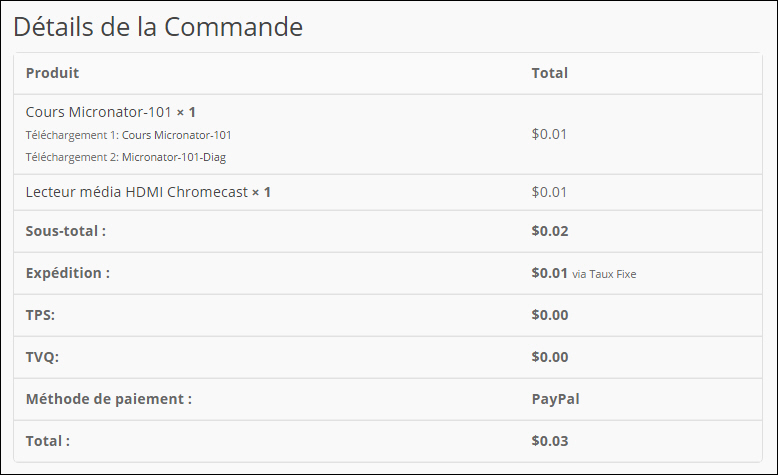
Task: Open the download link Téléchargement 2: Micronator-101-Diag
Action: (x=126, y=157)
